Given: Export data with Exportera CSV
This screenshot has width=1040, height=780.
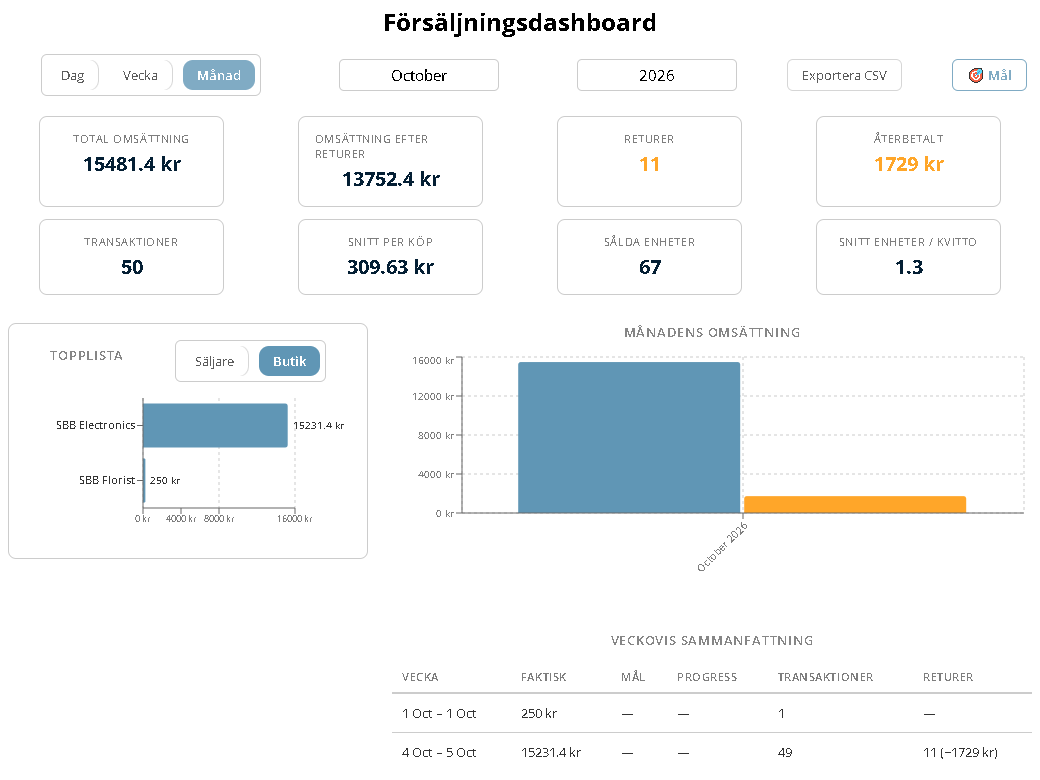Looking at the screenshot, I should [x=844, y=76].
